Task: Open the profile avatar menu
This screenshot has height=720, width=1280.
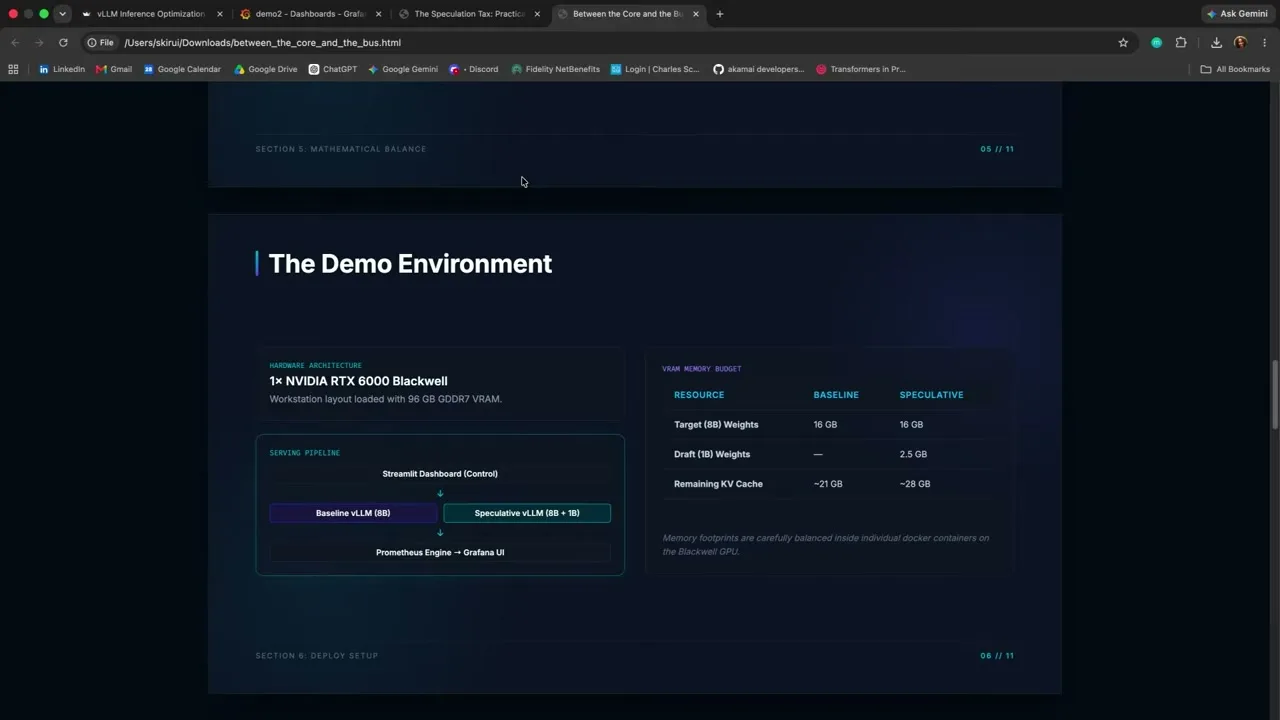Action: click(x=1240, y=43)
